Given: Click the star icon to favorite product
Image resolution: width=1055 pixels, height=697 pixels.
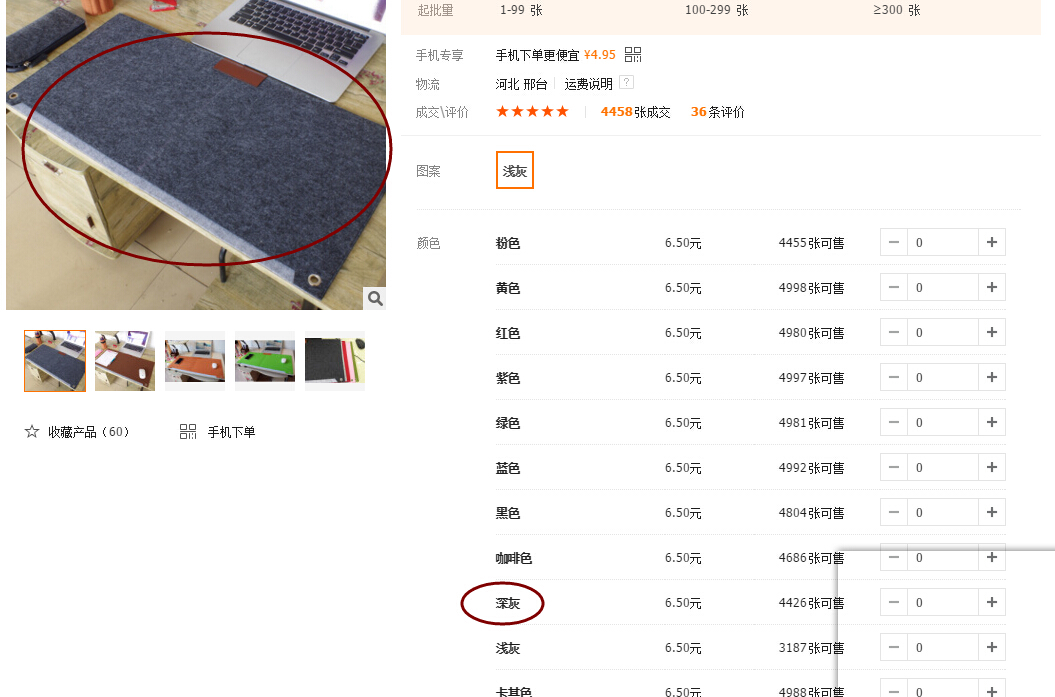Looking at the screenshot, I should pos(32,431).
